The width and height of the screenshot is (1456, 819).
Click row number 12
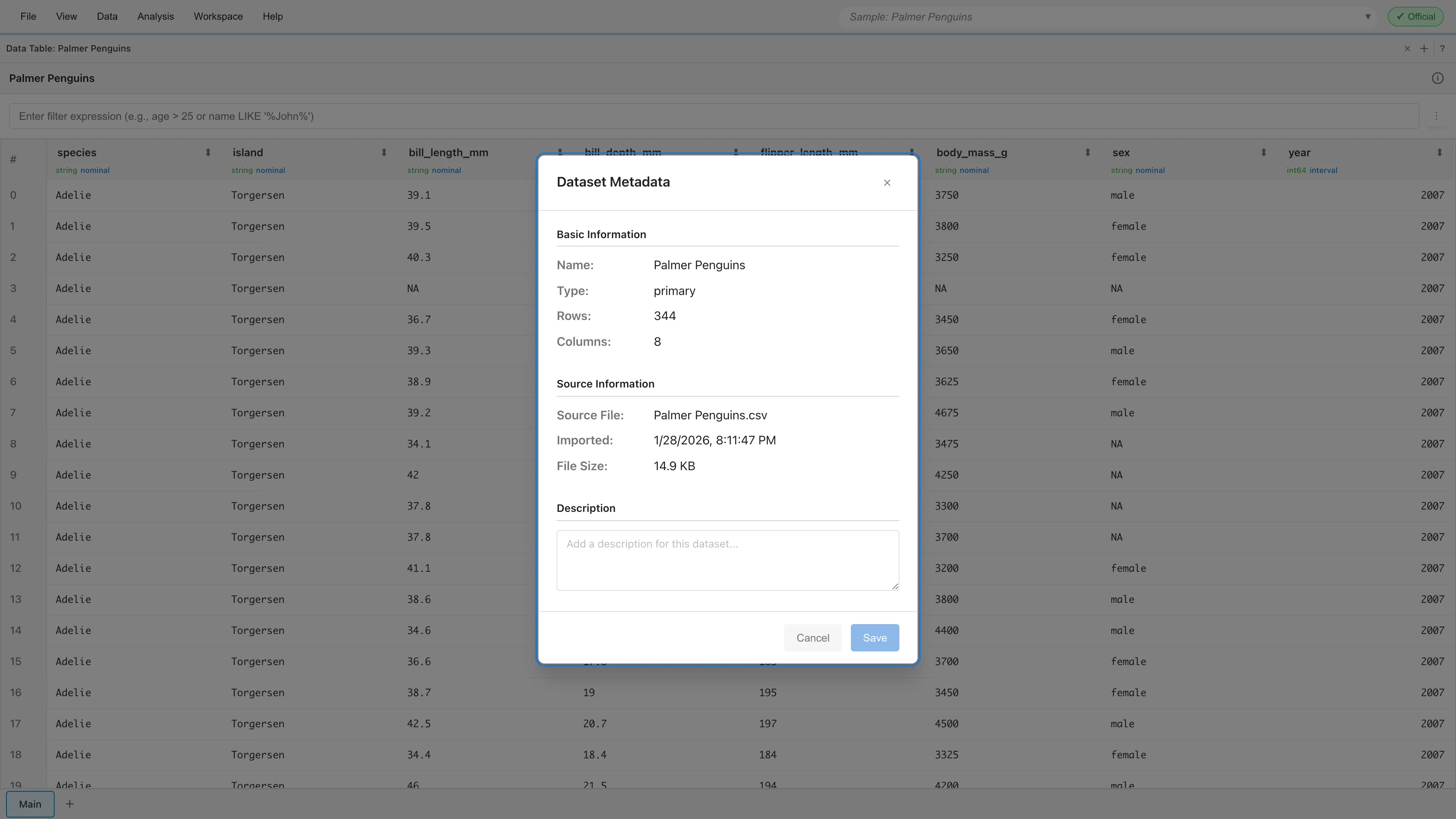[x=15, y=568]
